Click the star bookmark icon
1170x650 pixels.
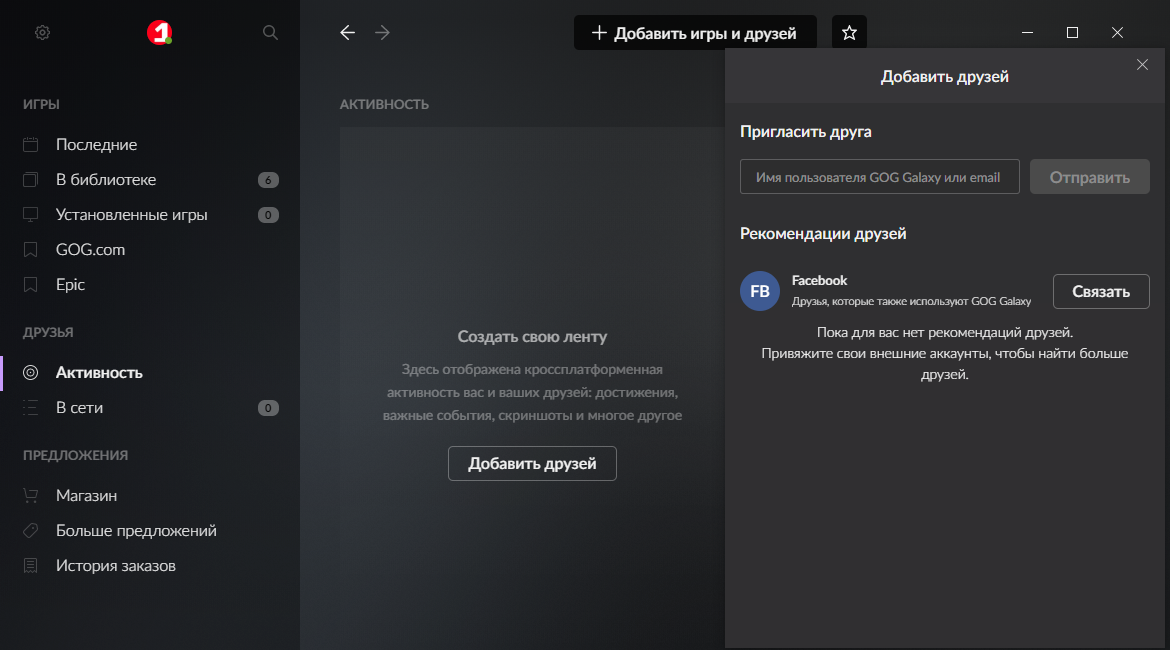point(849,33)
